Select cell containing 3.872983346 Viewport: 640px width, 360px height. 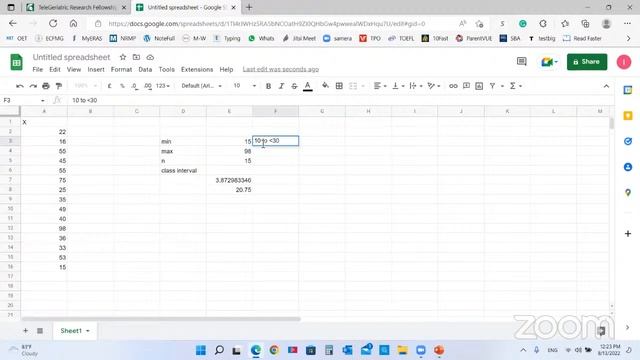pos(229,180)
